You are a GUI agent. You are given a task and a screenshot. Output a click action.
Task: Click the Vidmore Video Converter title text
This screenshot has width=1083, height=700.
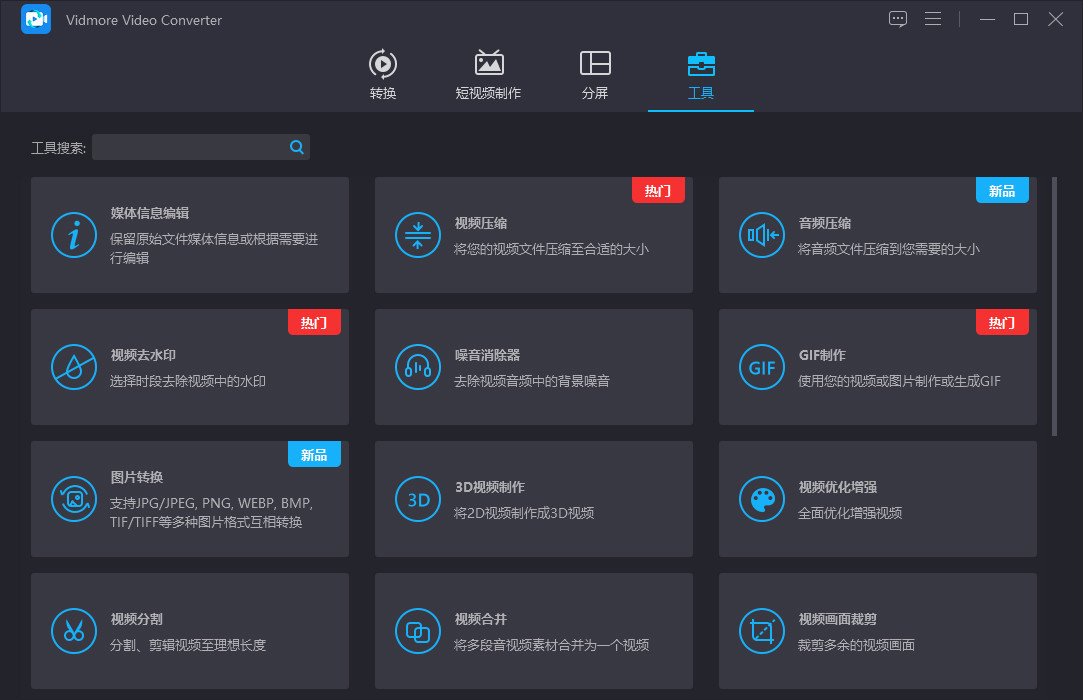tap(144, 20)
